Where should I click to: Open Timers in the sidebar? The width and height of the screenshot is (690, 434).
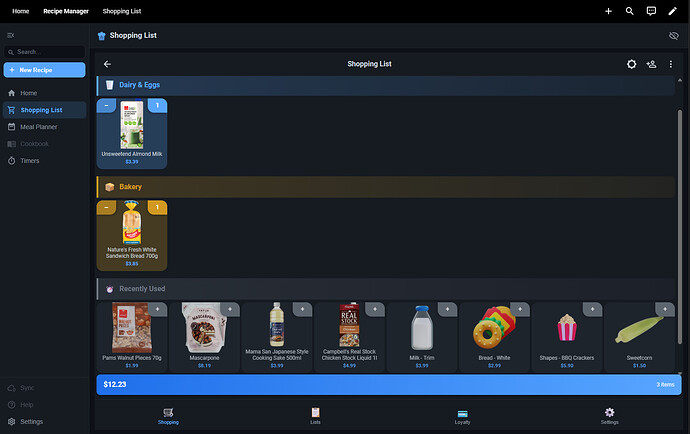pyautogui.click(x=44, y=161)
